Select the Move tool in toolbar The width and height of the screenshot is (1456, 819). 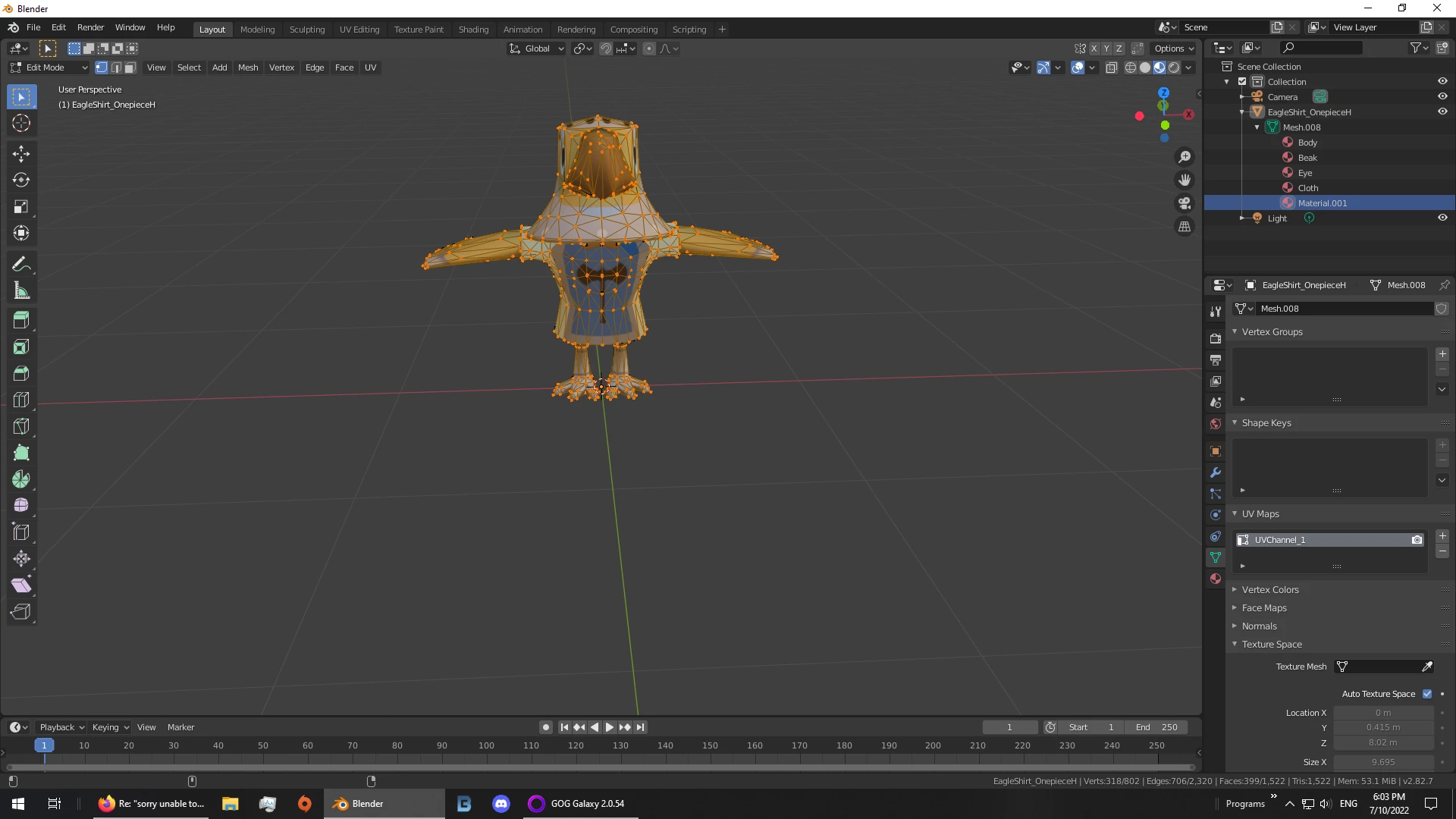click(20, 154)
